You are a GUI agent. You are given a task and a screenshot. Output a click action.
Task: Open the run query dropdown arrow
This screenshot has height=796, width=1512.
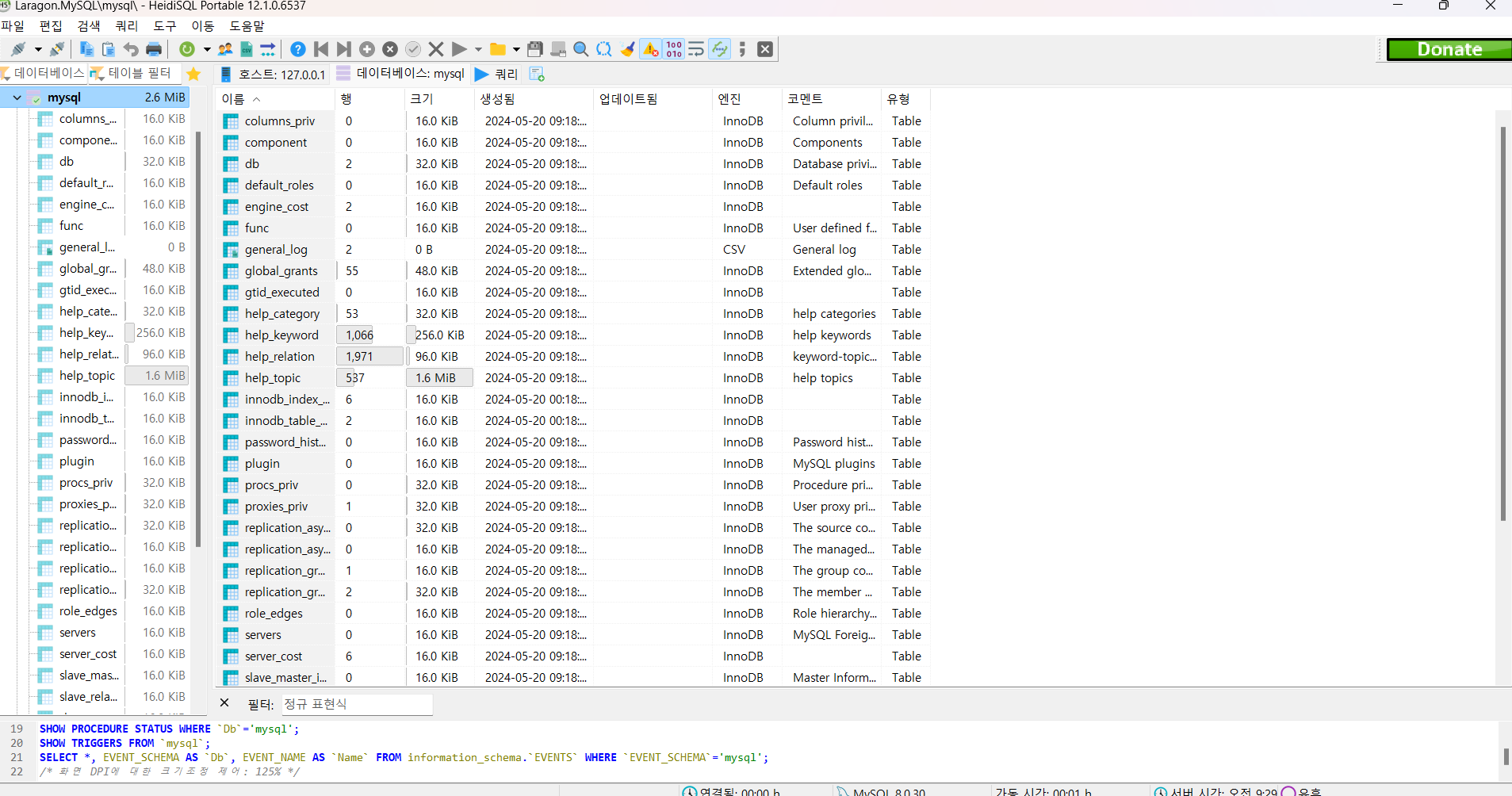point(478,49)
